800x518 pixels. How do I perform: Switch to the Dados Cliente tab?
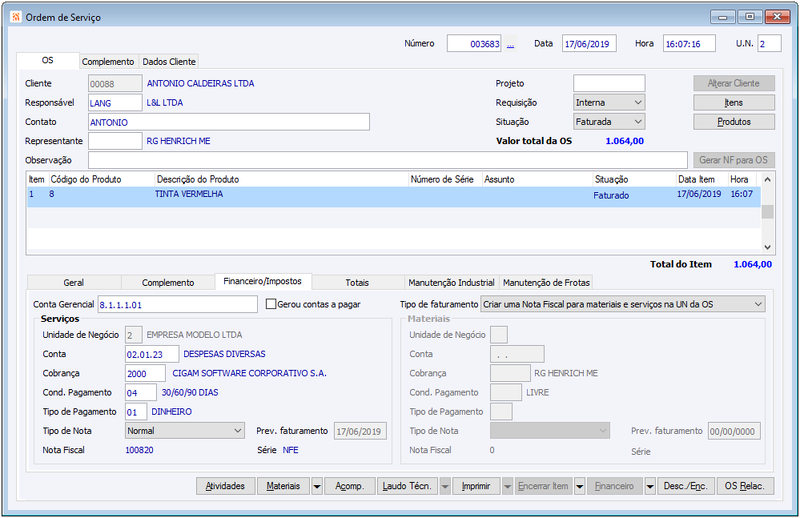169,62
